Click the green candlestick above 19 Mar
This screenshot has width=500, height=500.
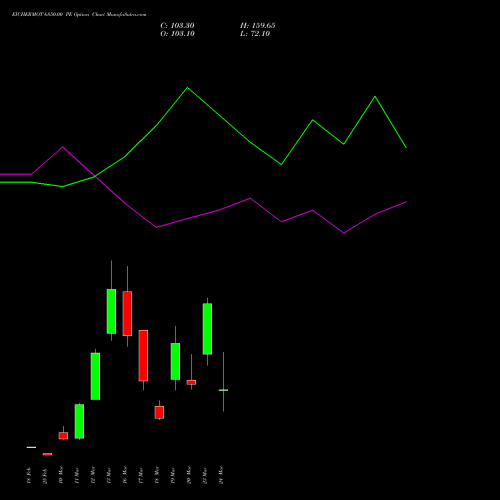175,361
